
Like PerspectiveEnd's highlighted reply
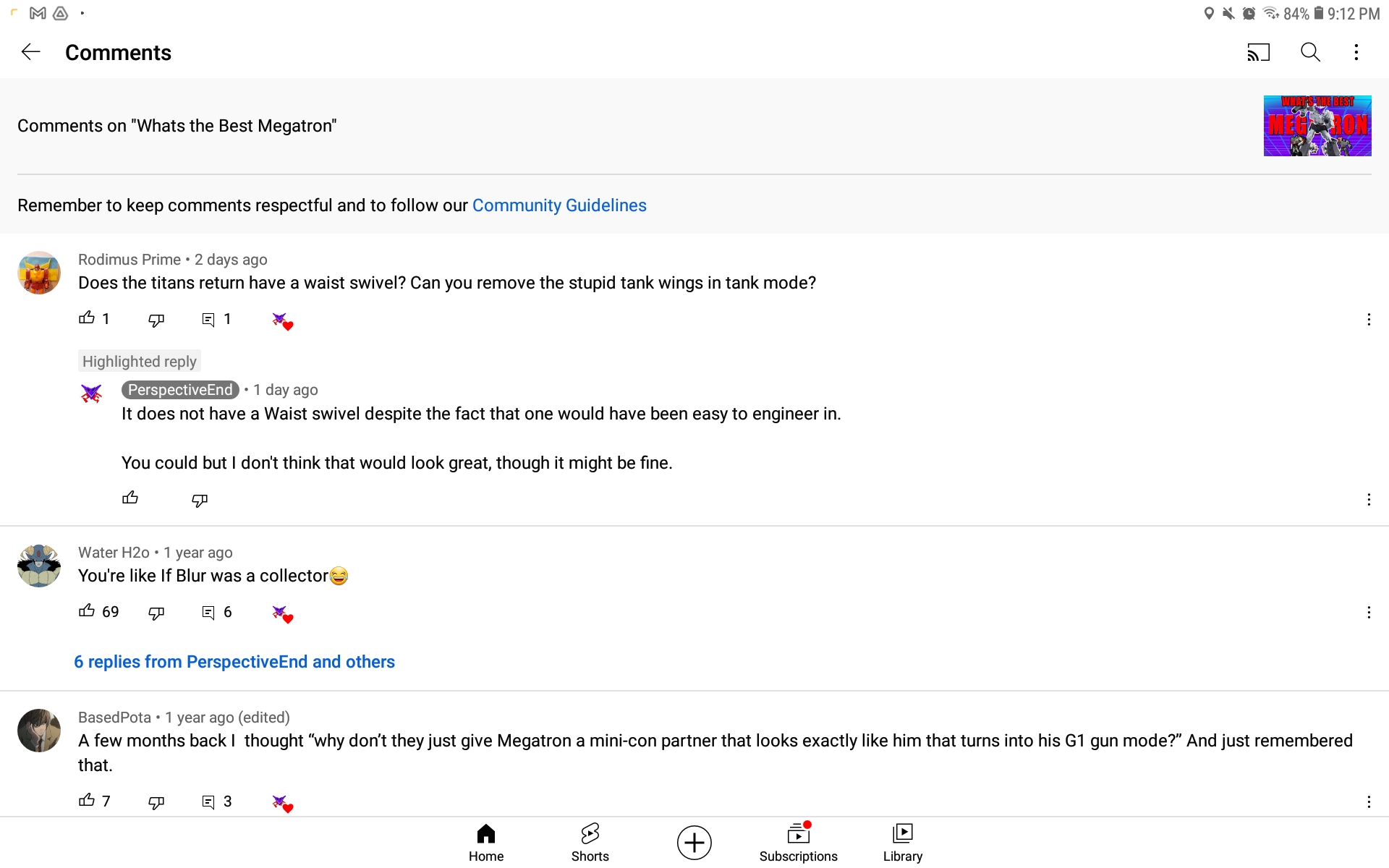click(x=130, y=498)
